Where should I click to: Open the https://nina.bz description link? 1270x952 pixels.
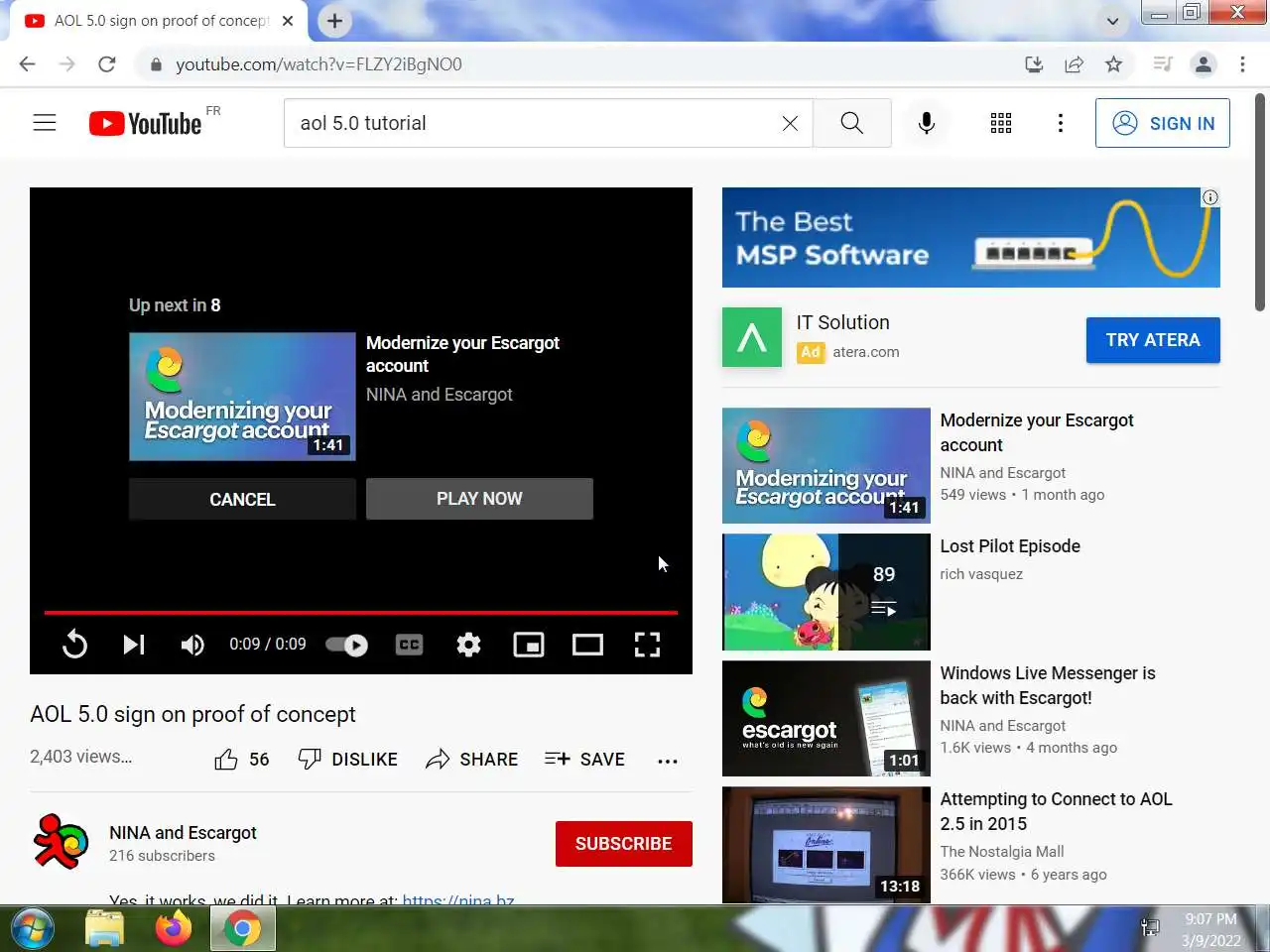click(x=458, y=900)
